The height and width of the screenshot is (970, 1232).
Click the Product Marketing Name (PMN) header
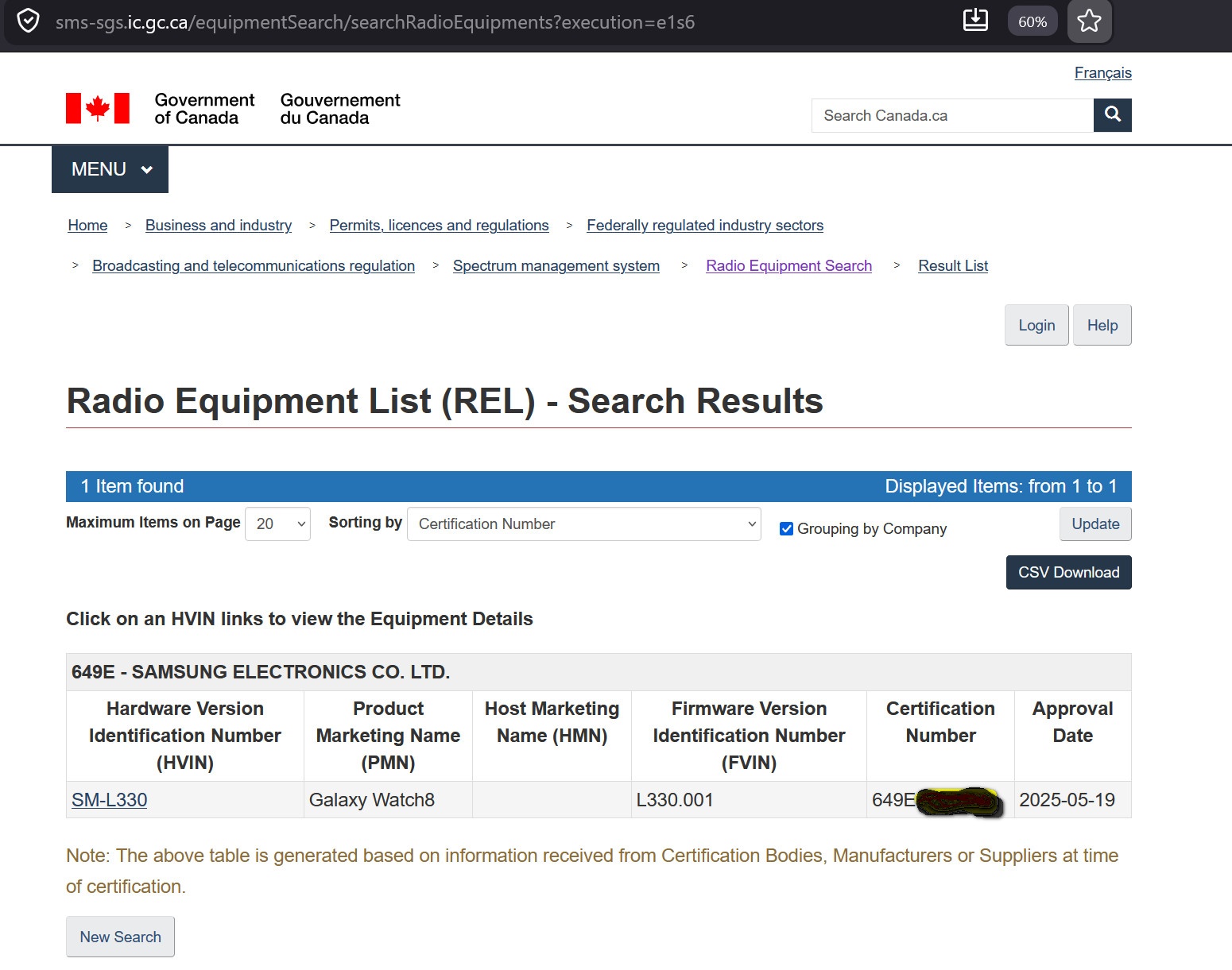[x=388, y=736]
